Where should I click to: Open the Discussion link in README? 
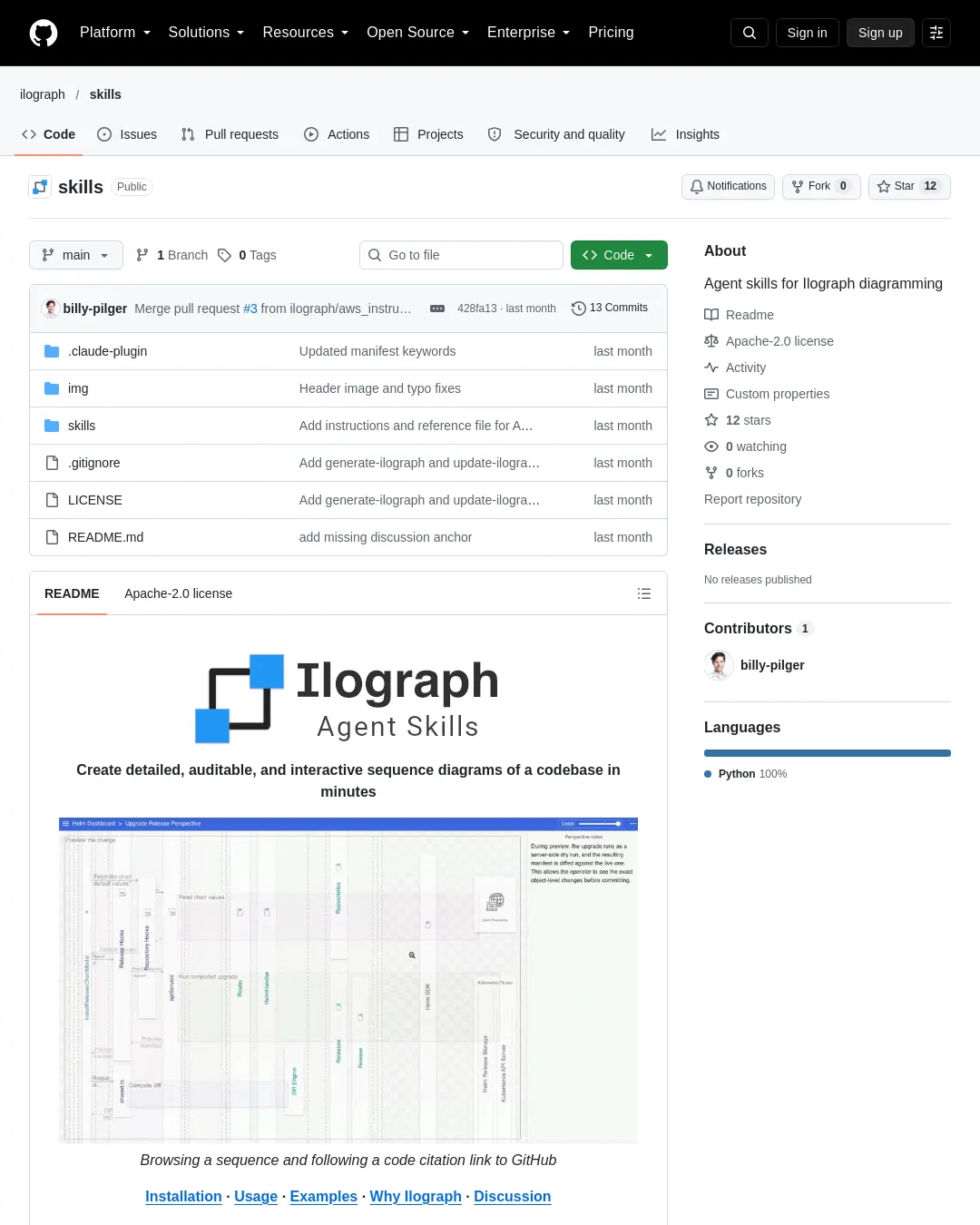[513, 1196]
